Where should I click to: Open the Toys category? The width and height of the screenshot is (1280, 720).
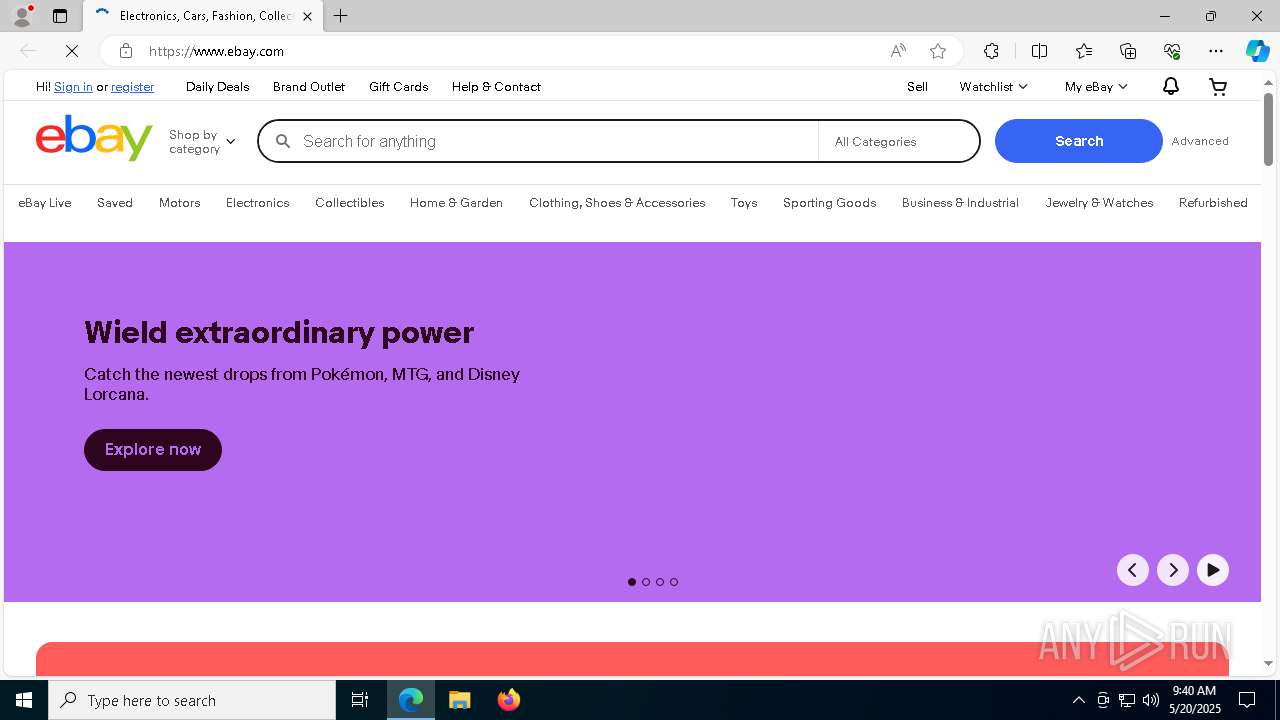tap(744, 203)
